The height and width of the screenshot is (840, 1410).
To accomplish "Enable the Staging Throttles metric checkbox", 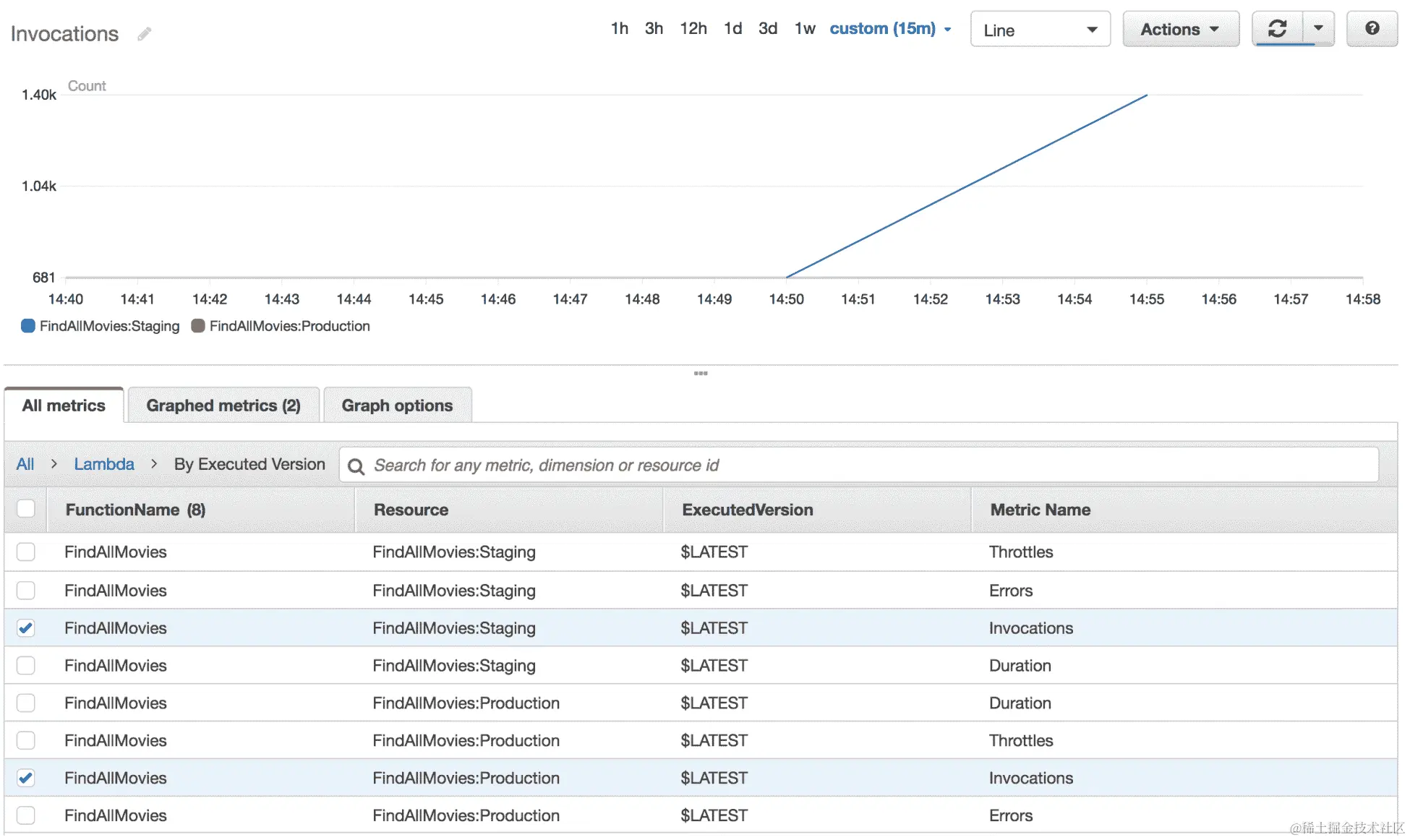I will point(26,552).
